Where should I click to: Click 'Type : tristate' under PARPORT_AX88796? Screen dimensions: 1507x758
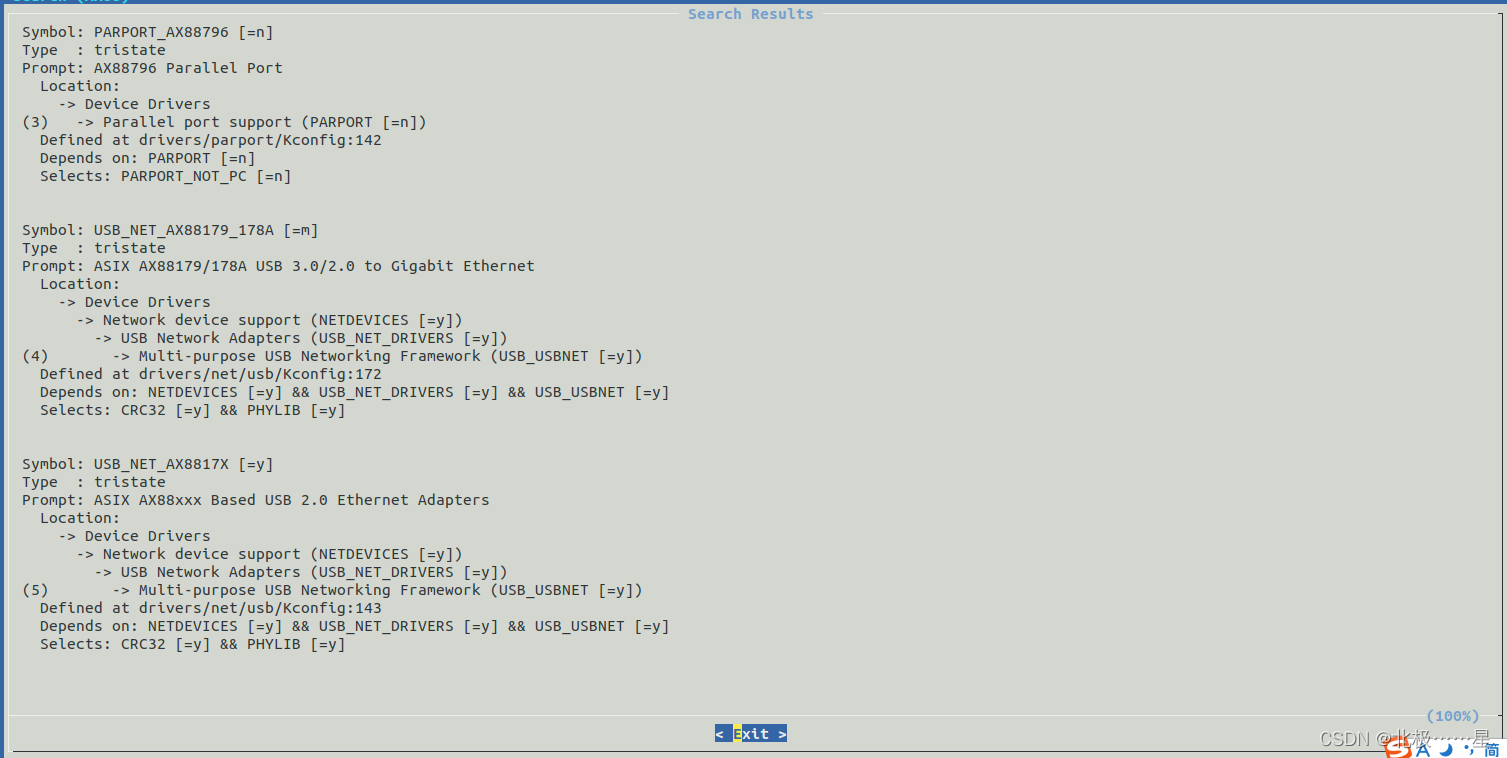point(94,50)
